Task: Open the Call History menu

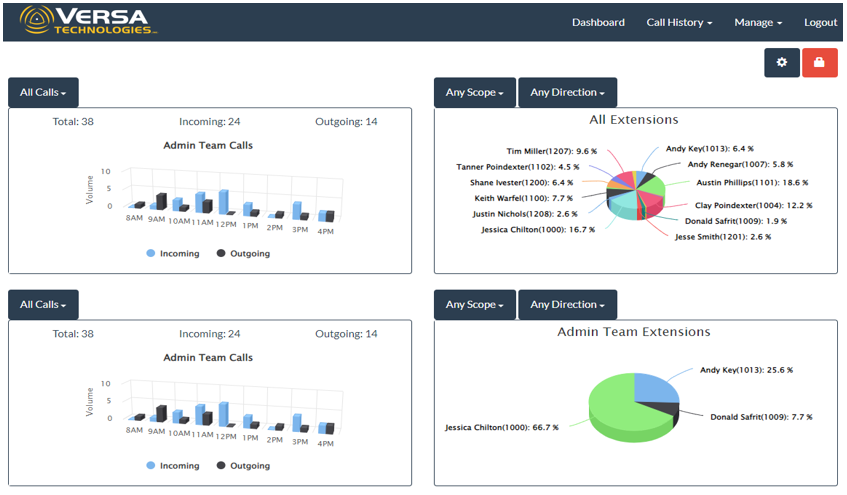Action: (679, 22)
